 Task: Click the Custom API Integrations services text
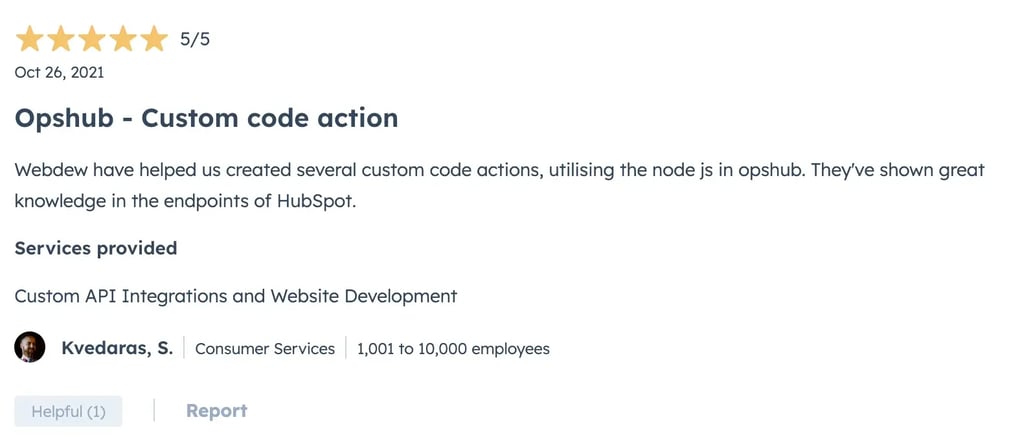tap(235, 296)
